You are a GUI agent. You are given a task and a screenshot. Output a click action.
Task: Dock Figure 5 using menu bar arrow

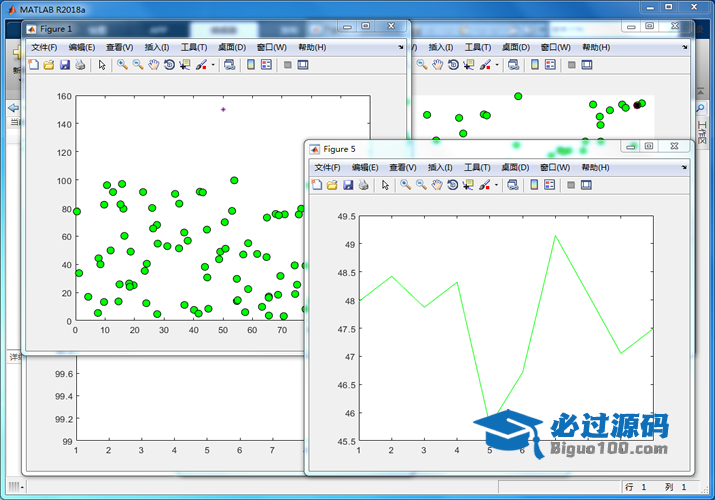click(x=684, y=167)
